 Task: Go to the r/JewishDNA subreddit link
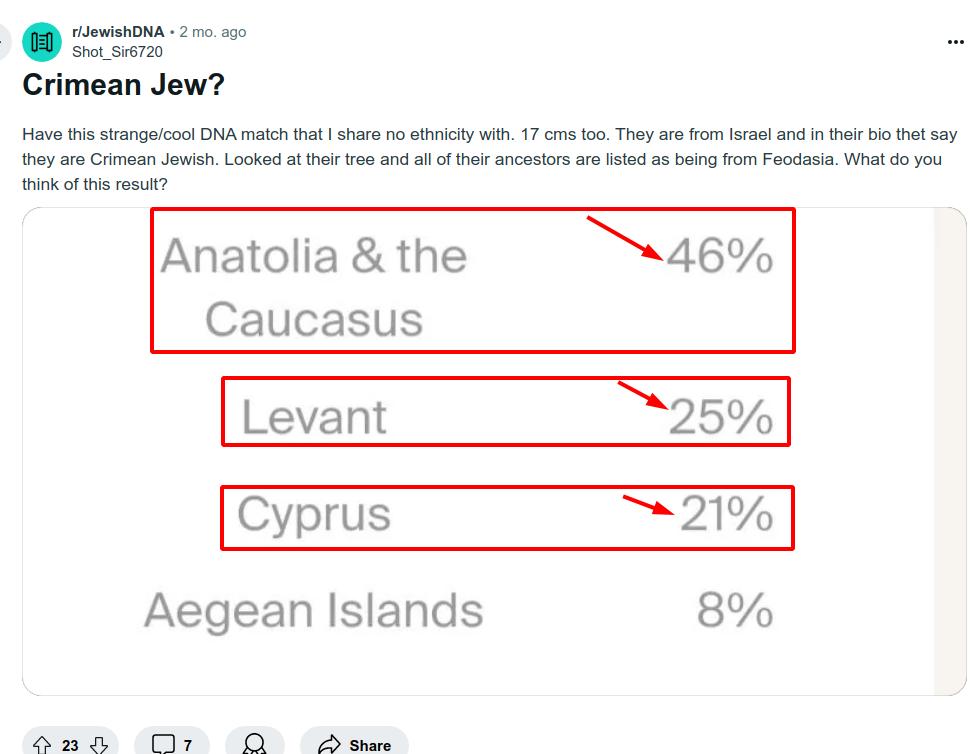pos(118,32)
